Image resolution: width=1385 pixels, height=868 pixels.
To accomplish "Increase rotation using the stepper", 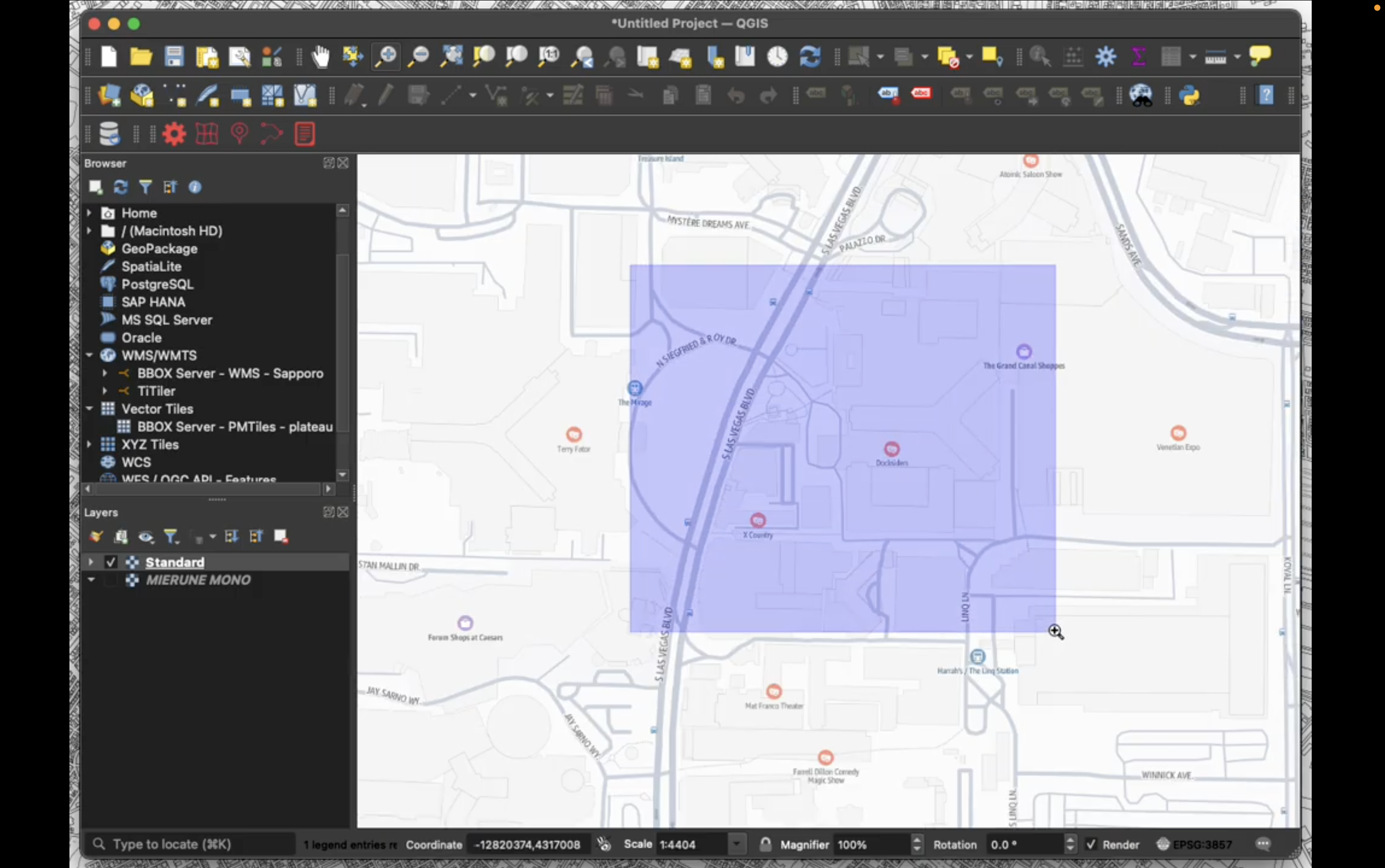I will click(x=1071, y=839).
